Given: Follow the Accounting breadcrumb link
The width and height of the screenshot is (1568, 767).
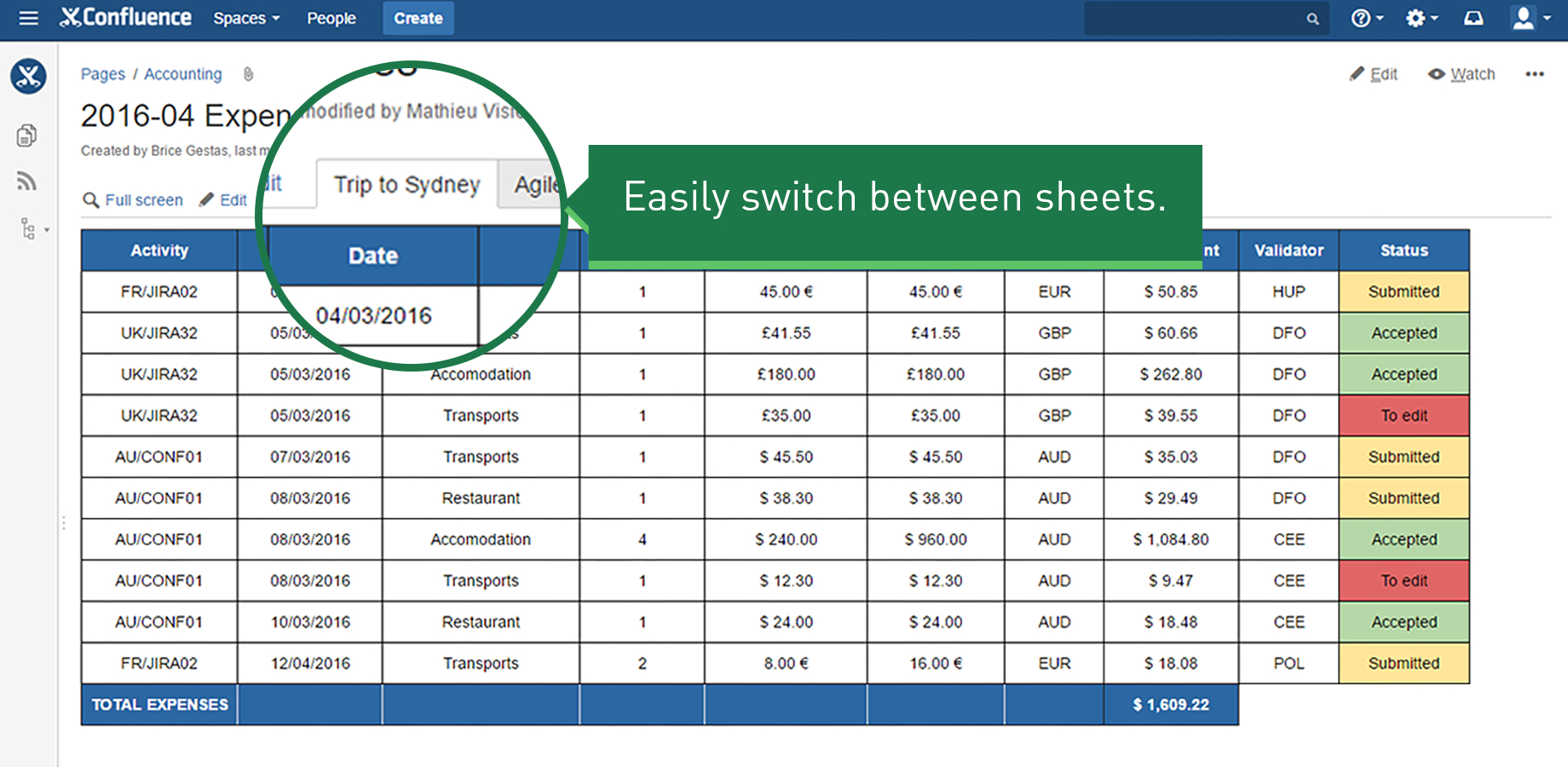Looking at the screenshot, I should 183,74.
